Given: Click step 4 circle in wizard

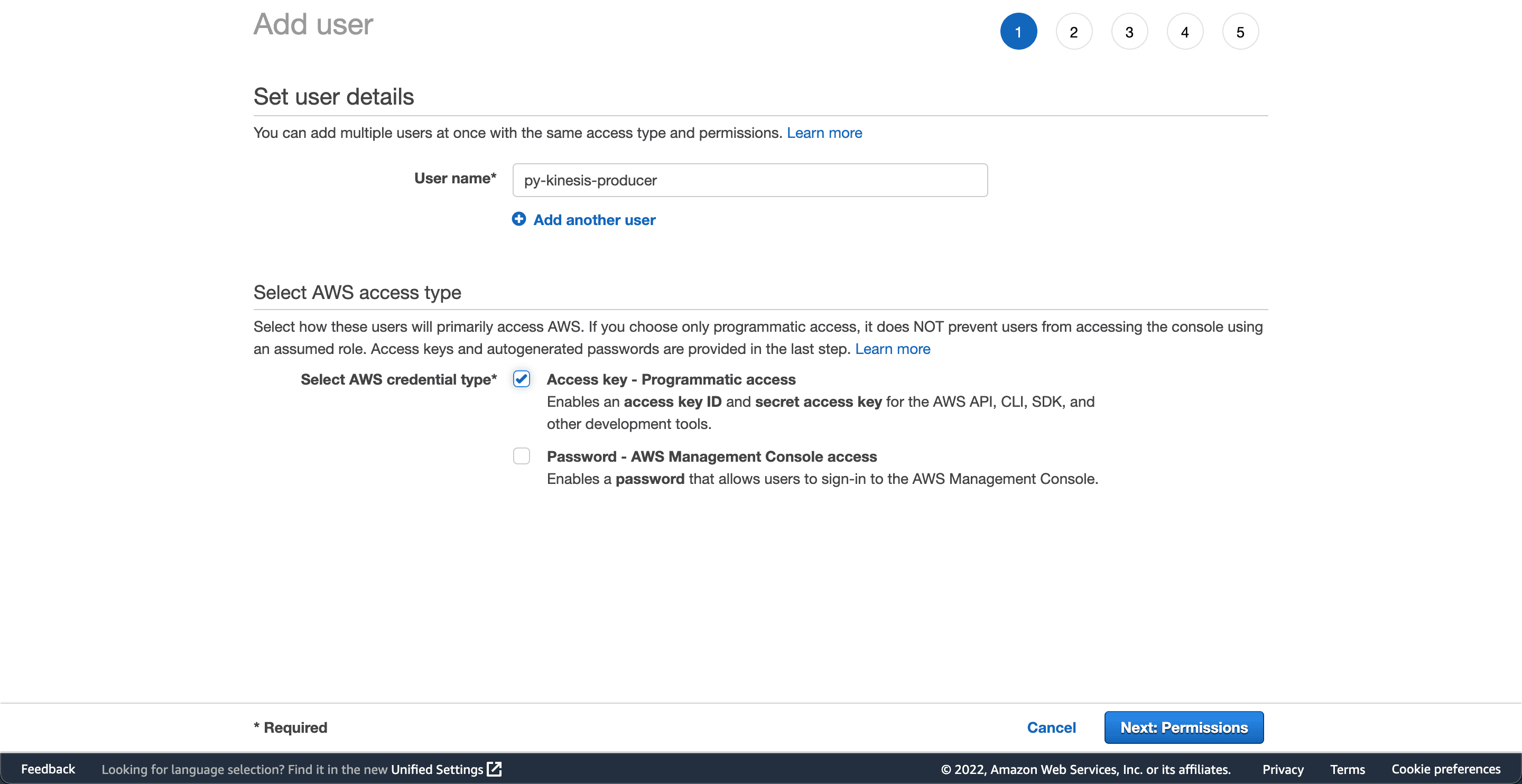Looking at the screenshot, I should 1185,32.
